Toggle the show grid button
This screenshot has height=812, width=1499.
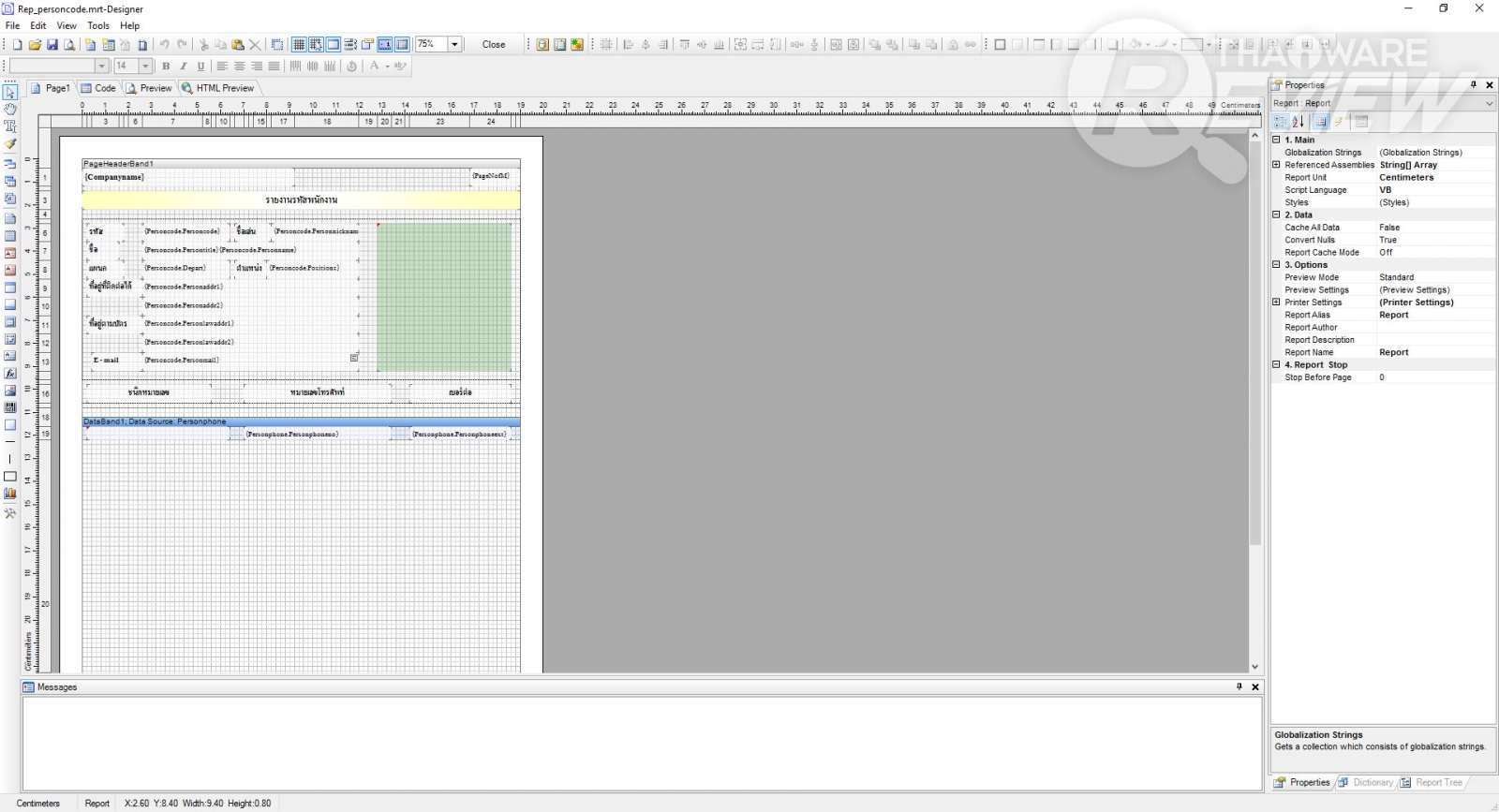pos(299,45)
